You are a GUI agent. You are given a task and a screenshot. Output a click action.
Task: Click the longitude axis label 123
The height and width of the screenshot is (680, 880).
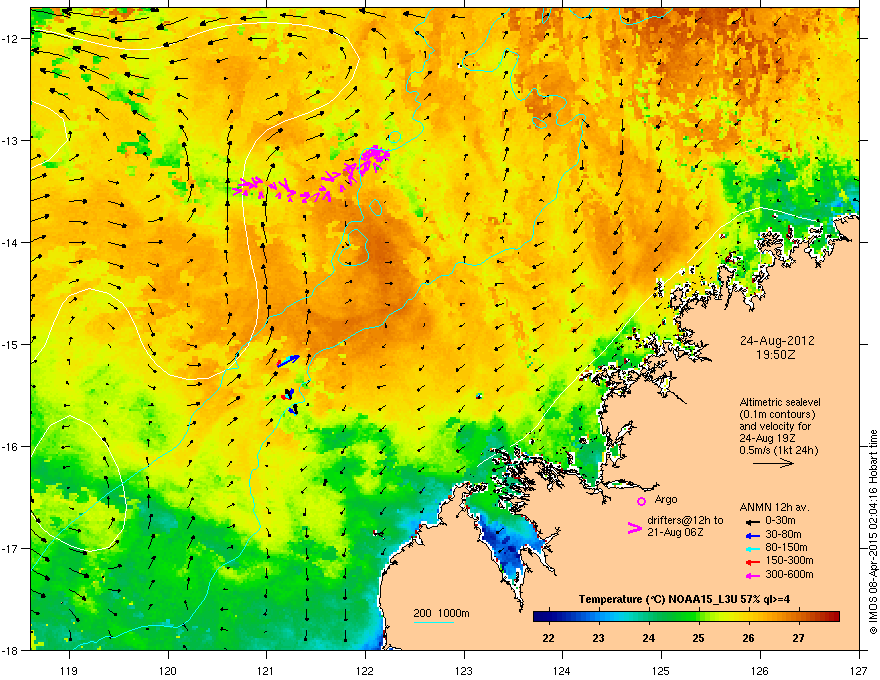pos(464,670)
